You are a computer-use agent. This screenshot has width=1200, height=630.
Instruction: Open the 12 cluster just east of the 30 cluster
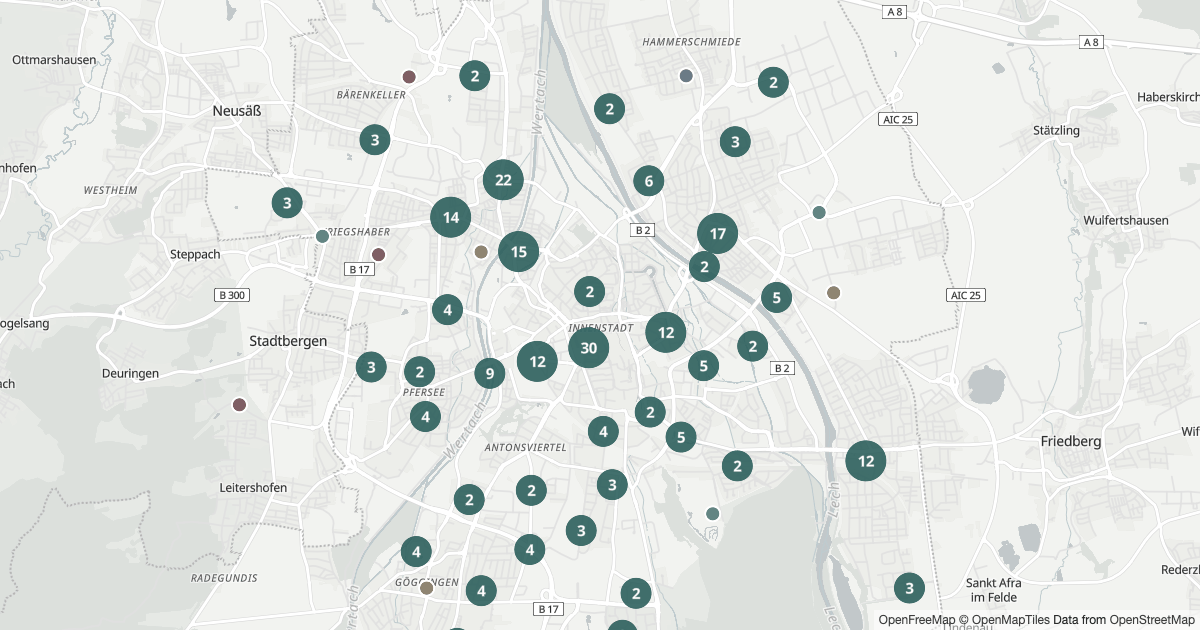666,332
